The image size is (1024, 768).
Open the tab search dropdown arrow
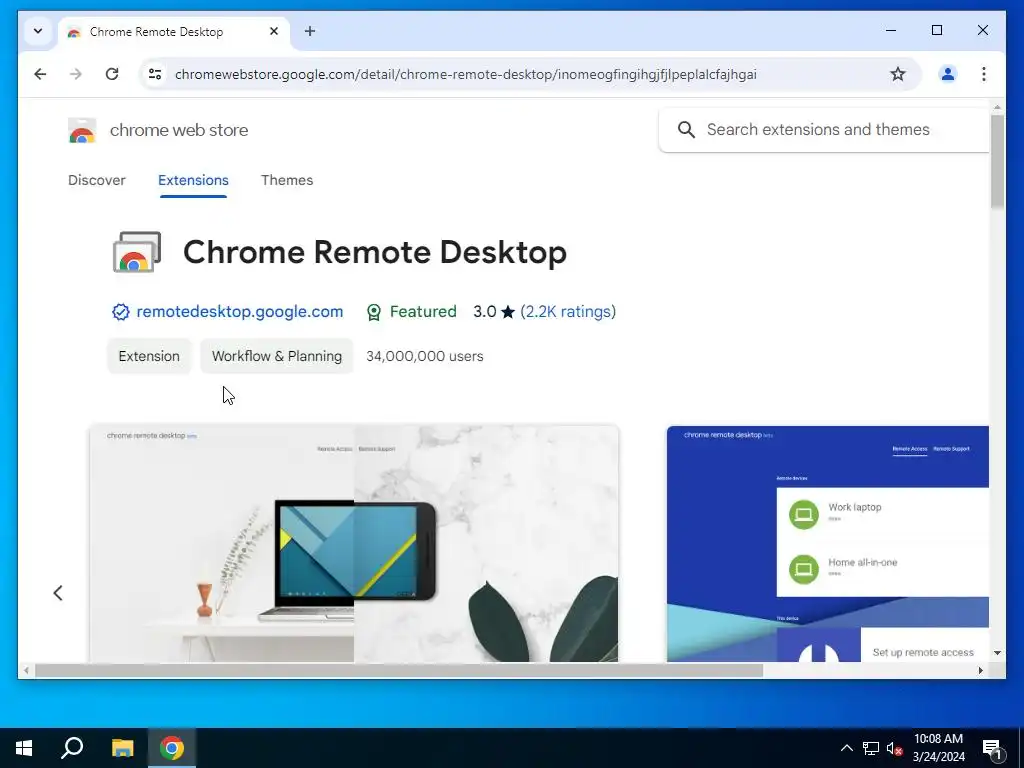(38, 31)
